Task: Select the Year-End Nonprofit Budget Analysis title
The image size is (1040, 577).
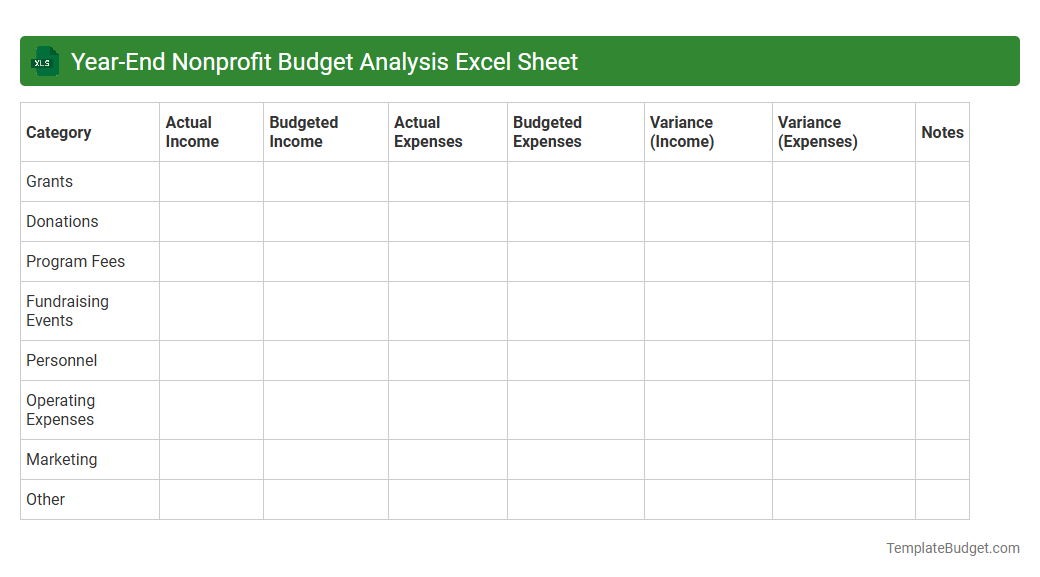Action: [x=325, y=61]
